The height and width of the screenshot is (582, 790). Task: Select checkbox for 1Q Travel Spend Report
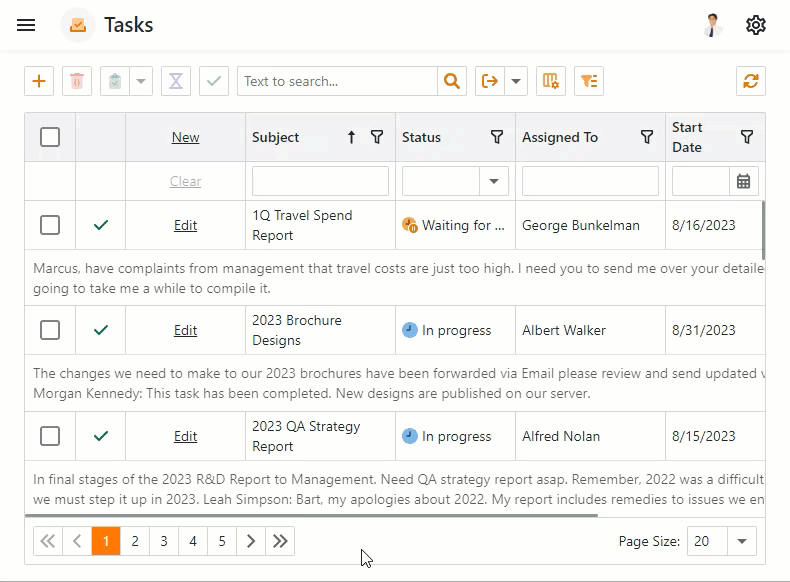pyautogui.click(x=50, y=225)
